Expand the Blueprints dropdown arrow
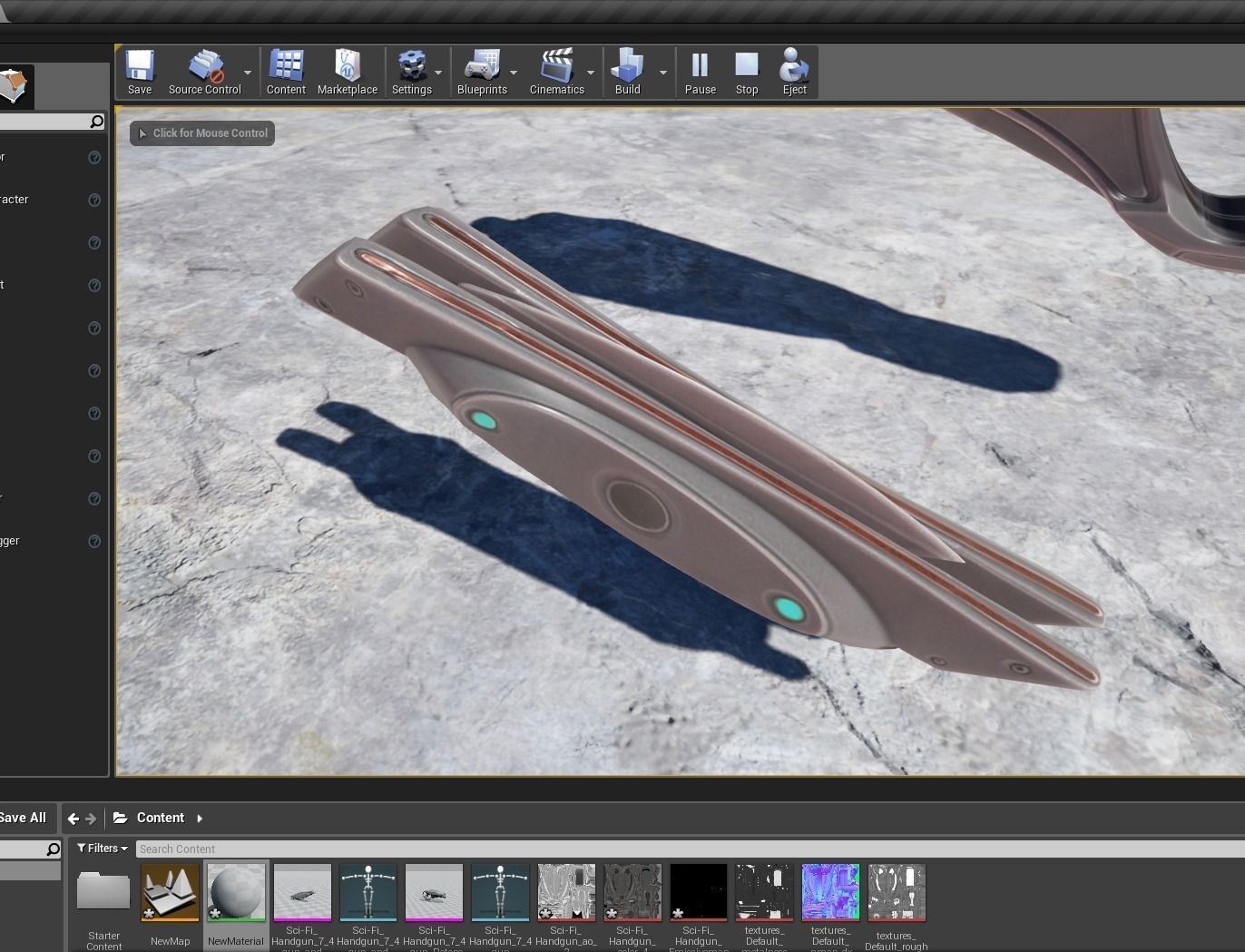Screen dimensions: 1245x952 514,73
